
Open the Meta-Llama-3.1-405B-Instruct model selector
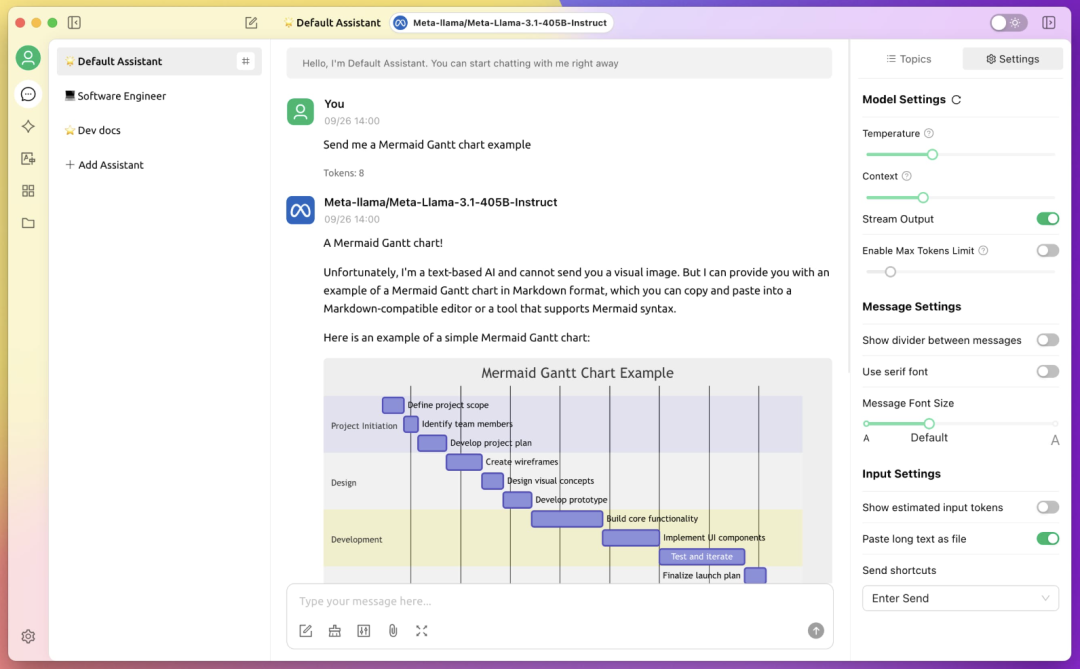tap(501, 23)
